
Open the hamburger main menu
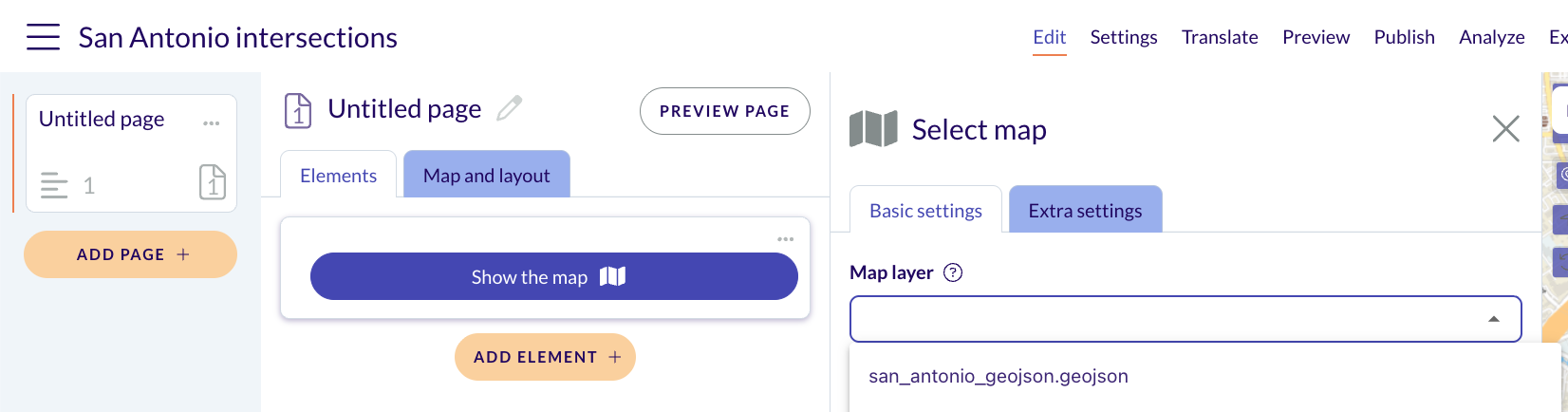(x=43, y=37)
